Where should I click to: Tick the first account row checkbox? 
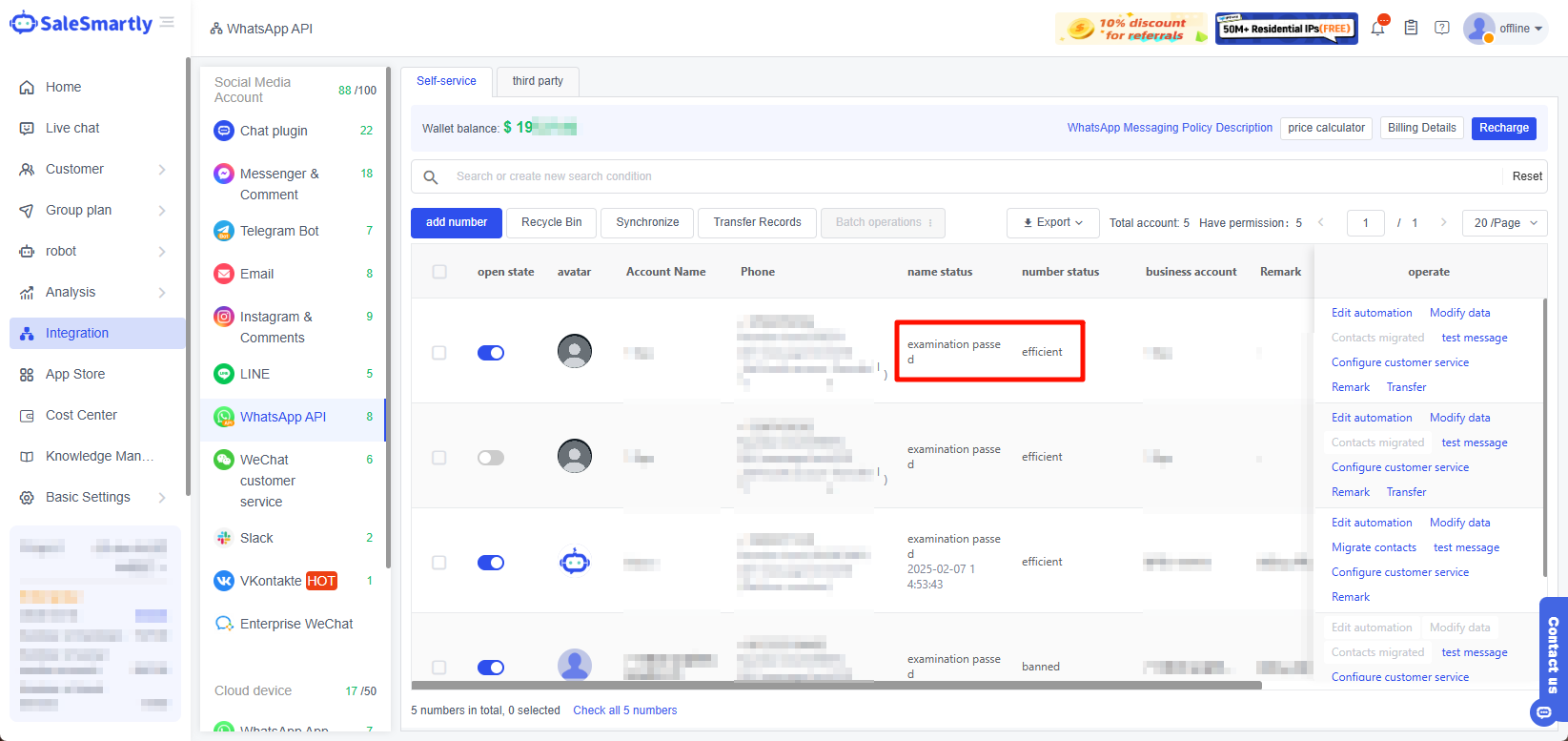pos(439,353)
